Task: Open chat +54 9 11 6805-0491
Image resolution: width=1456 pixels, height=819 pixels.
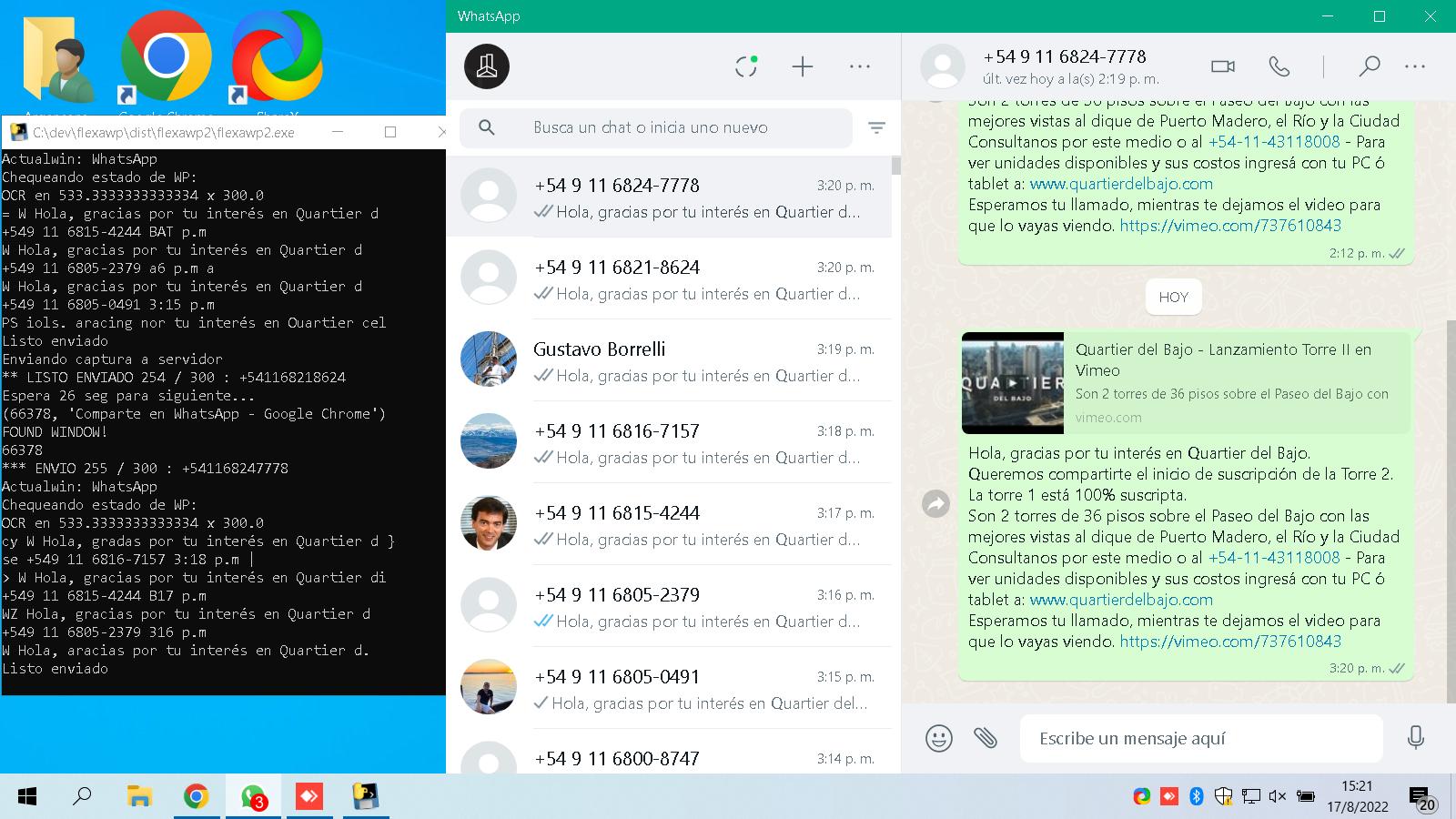Action: point(669,688)
